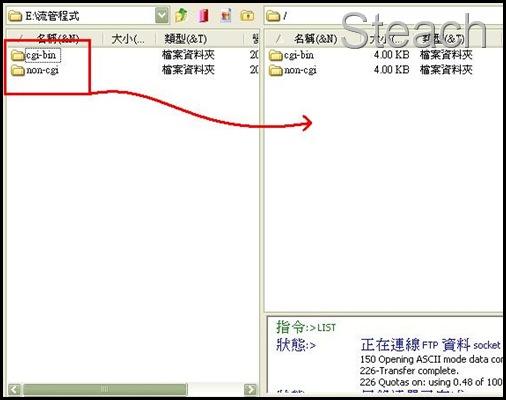
Task: Click the local pane horizontal scrollbar thumb
Action: [105, 389]
